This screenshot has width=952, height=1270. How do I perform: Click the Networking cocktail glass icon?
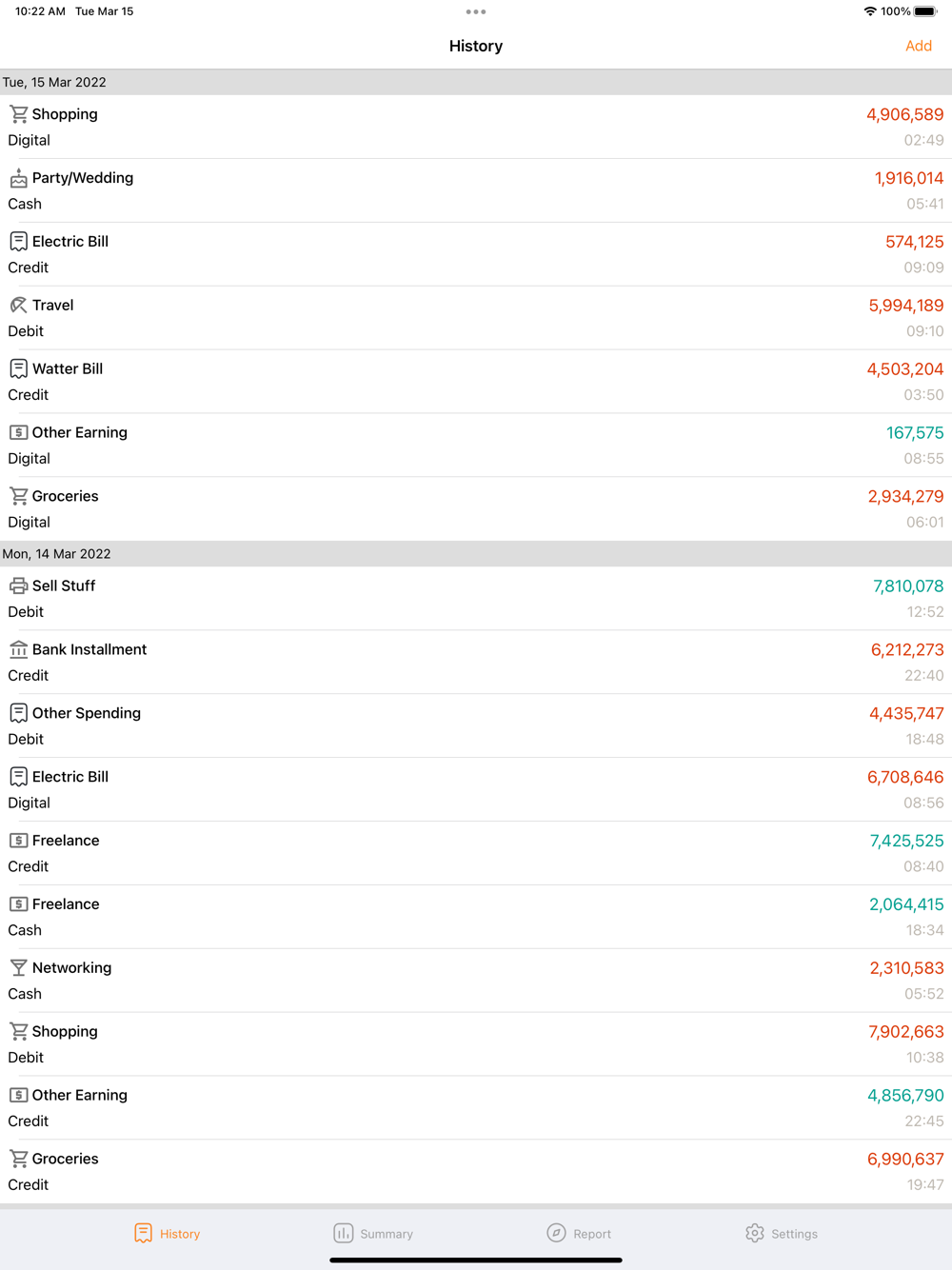click(x=18, y=968)
